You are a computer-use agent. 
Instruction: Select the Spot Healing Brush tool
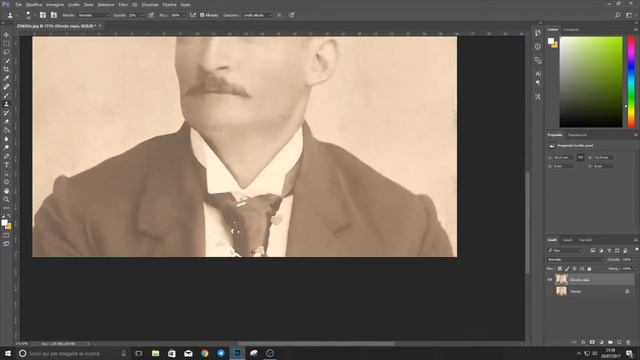coord(6,87)
